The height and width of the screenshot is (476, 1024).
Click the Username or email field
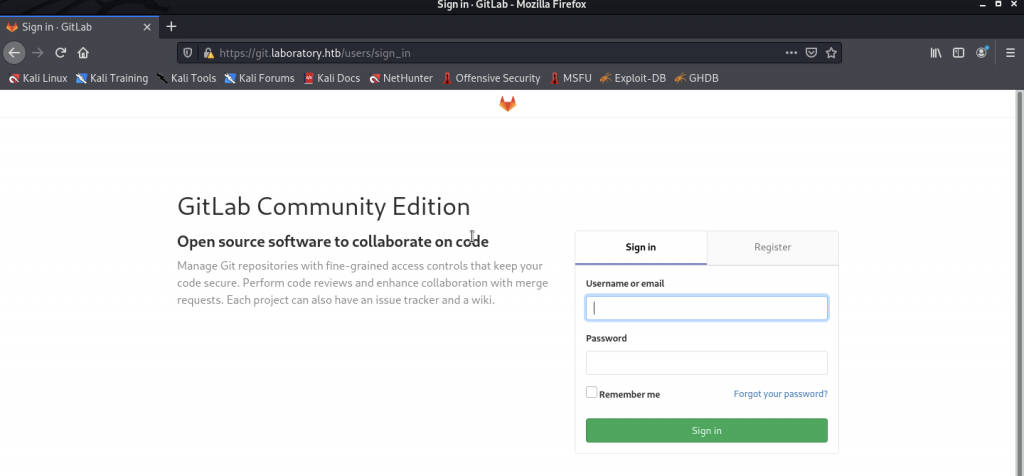coord(706,308)
